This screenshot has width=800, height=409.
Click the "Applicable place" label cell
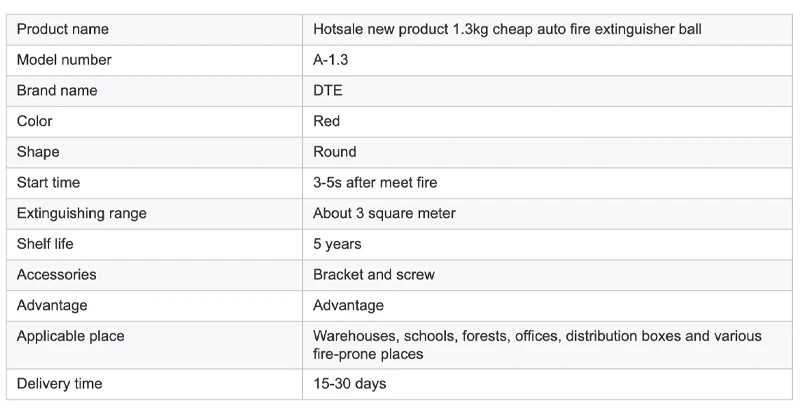pos(70,336)
